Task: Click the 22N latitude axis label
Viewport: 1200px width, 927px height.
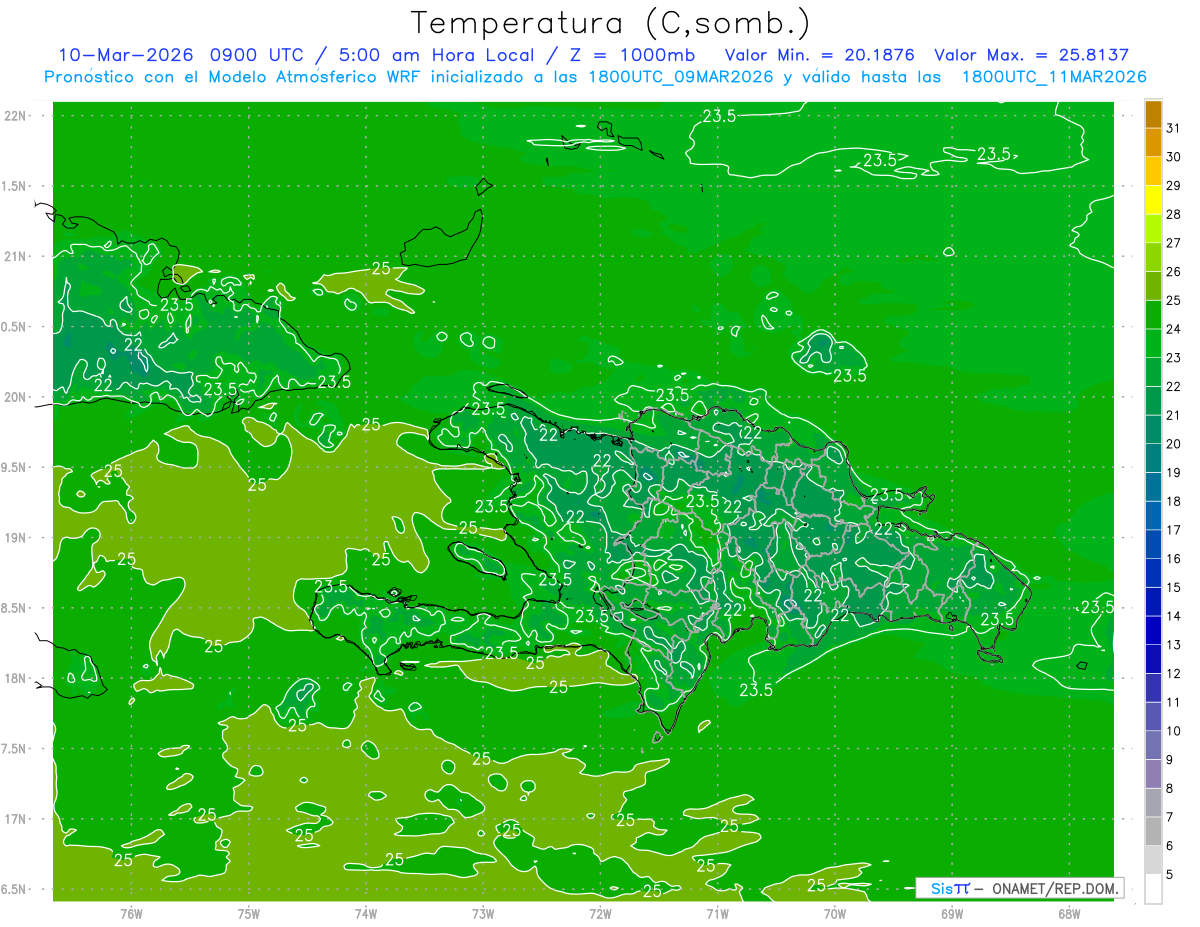Action: 15,116
